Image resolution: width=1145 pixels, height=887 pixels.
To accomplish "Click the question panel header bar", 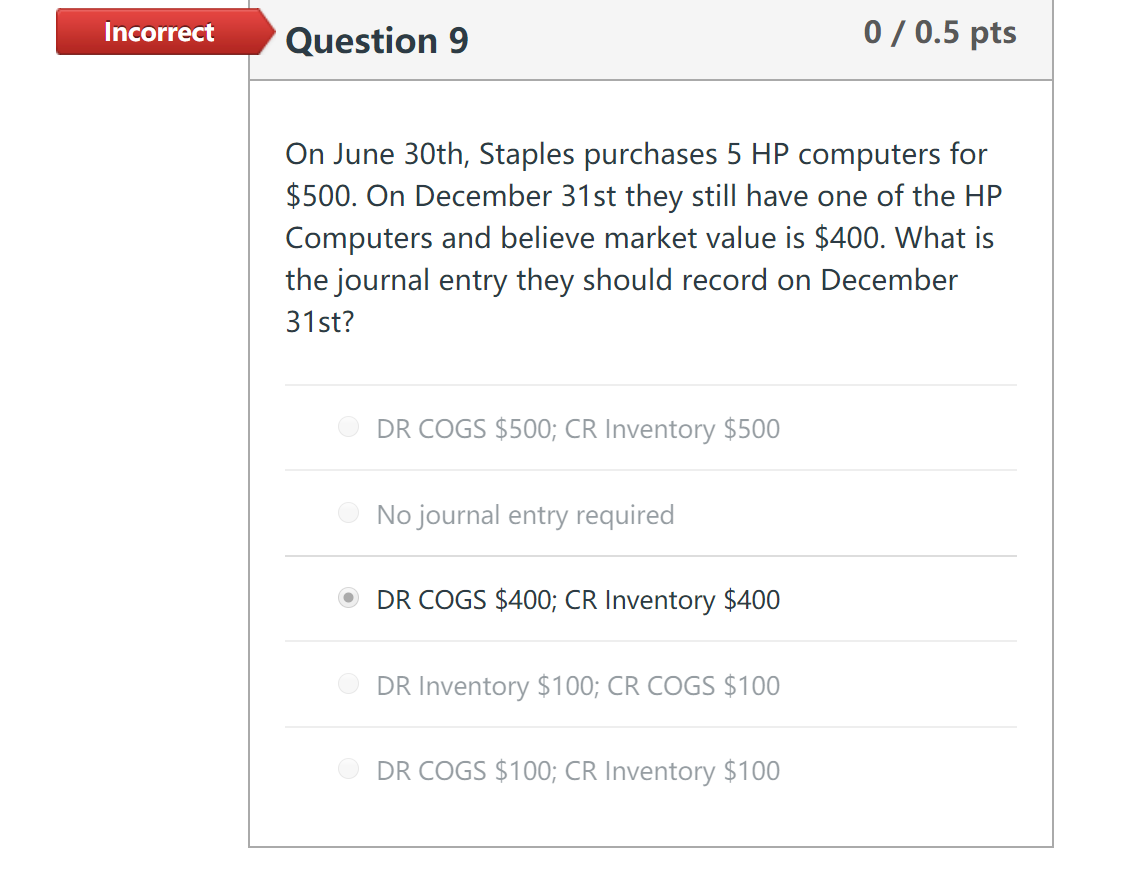I will 651,41.
